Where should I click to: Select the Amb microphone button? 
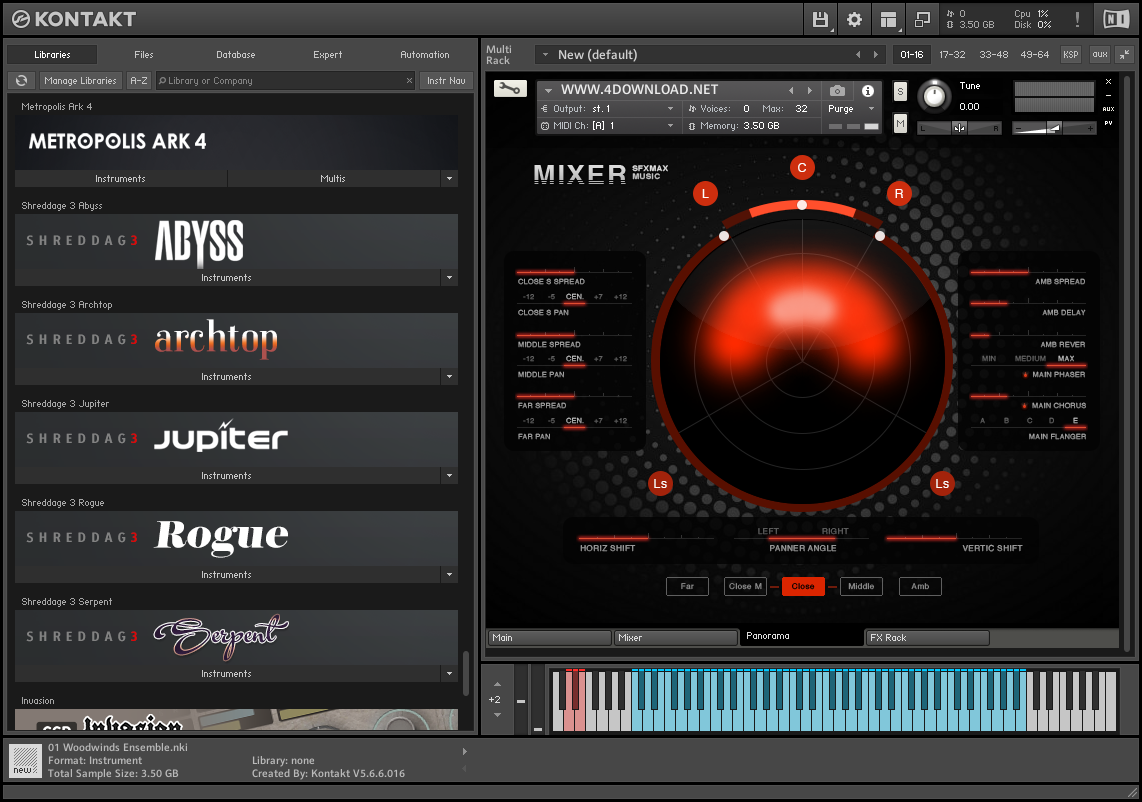(x=920, y=586)
